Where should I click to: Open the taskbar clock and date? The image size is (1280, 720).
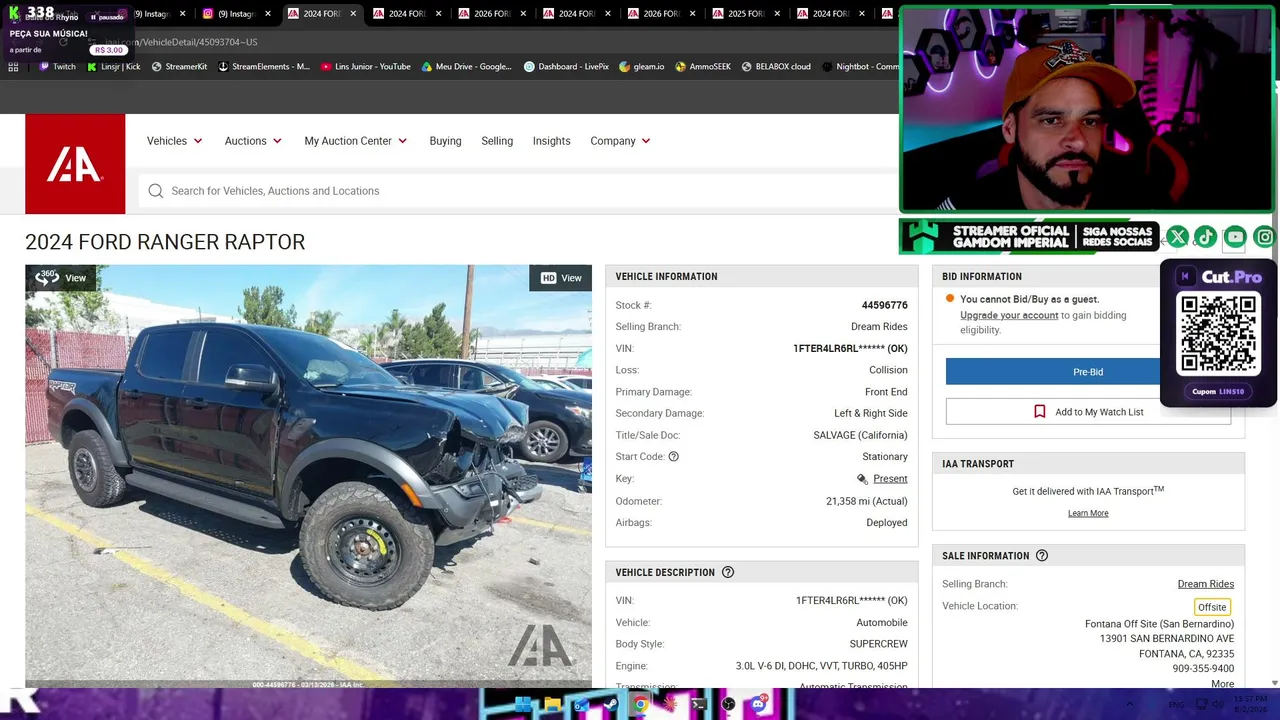tap(1250, 704)
